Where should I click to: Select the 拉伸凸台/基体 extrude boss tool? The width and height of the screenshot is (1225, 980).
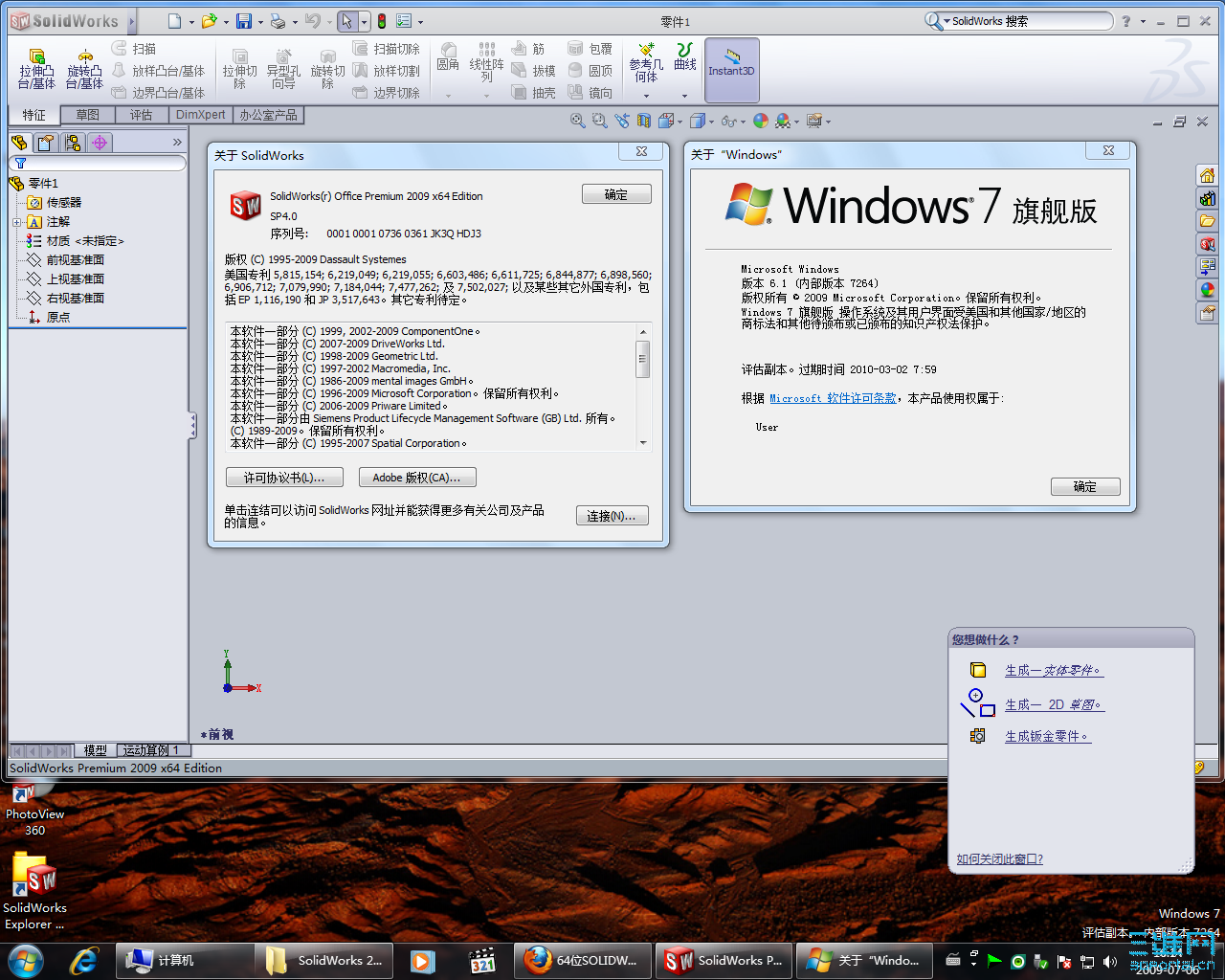pos(36,70)
